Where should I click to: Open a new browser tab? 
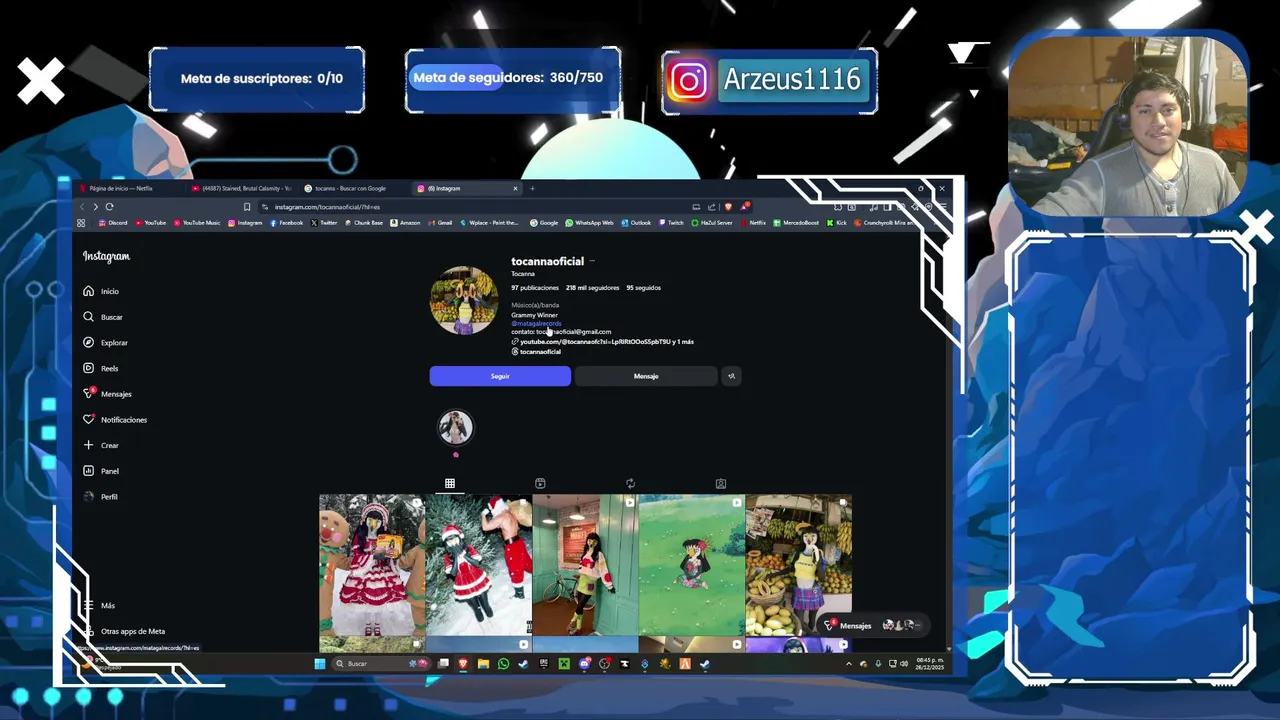(x=532, y=188)
